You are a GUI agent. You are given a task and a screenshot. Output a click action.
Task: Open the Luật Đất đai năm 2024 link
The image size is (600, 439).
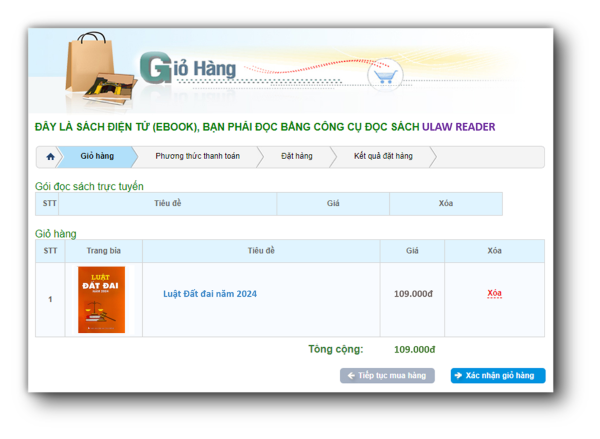pyautogui.click(x=210, y=294)
